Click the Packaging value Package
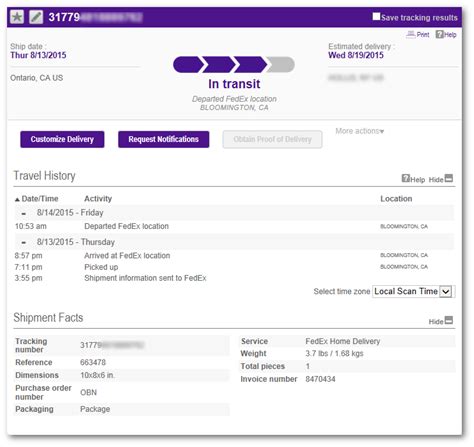Viewport: 474px width, 447px height. coord(95,409)
